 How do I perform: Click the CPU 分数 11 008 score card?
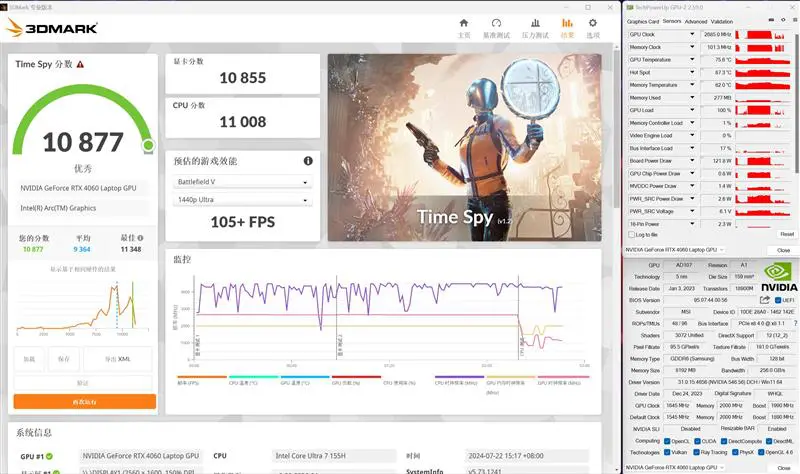point(242,117)
